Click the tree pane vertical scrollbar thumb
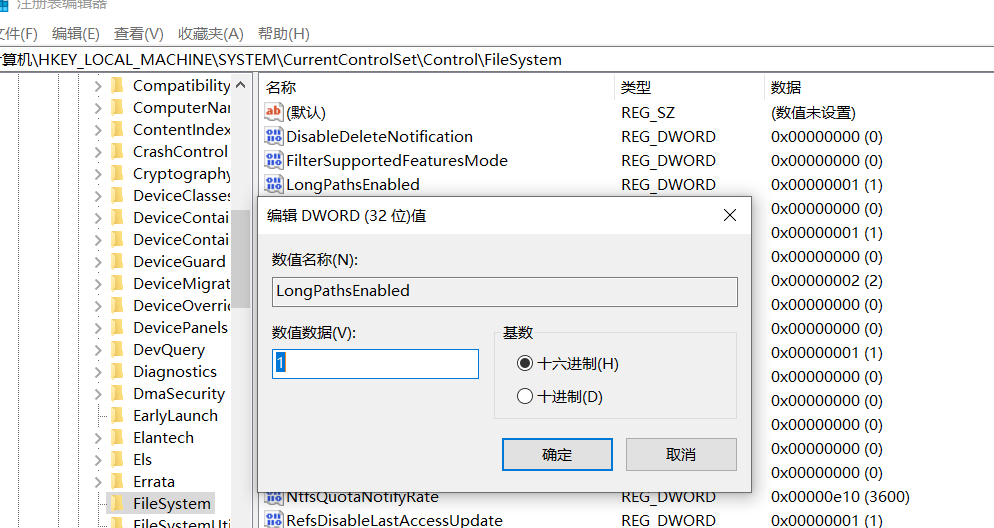 click(x=241, y=259)
